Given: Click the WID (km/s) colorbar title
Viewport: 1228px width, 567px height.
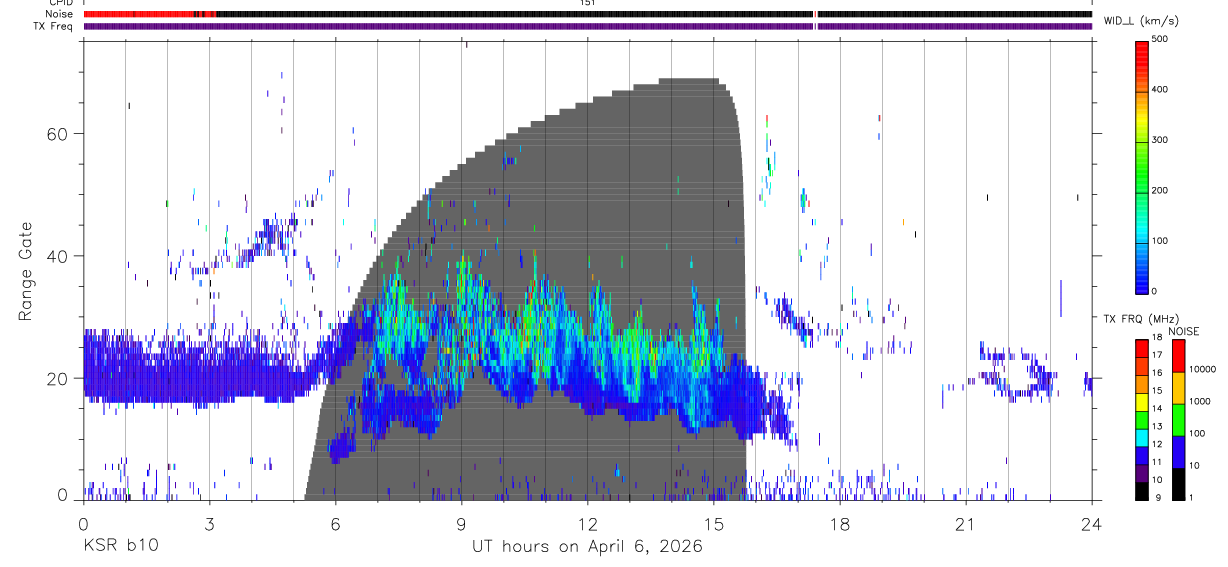Looking at the screenshot, I should pyautogui.click(x=1141, y=20).
